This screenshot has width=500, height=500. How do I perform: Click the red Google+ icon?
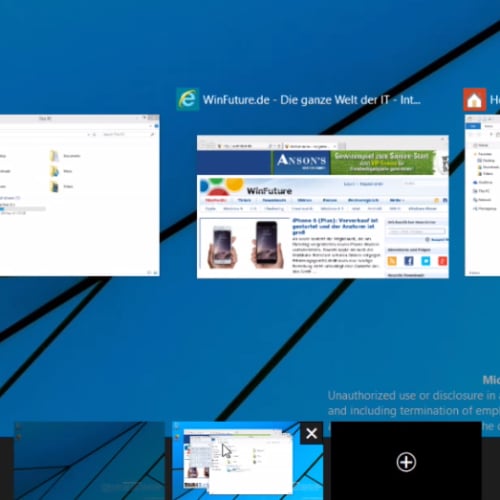[x=443, y=261]
